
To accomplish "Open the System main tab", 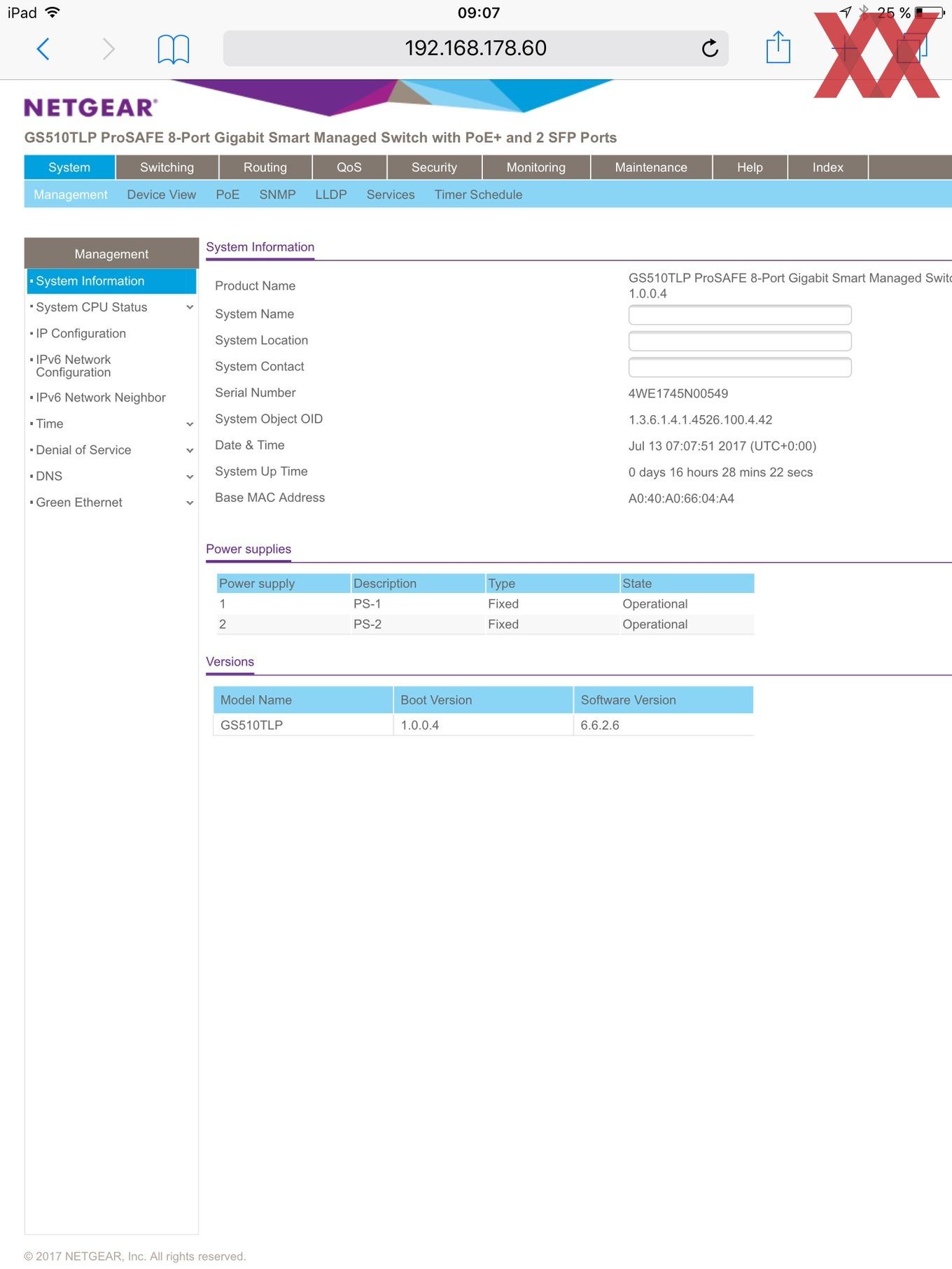I will 69,167.
